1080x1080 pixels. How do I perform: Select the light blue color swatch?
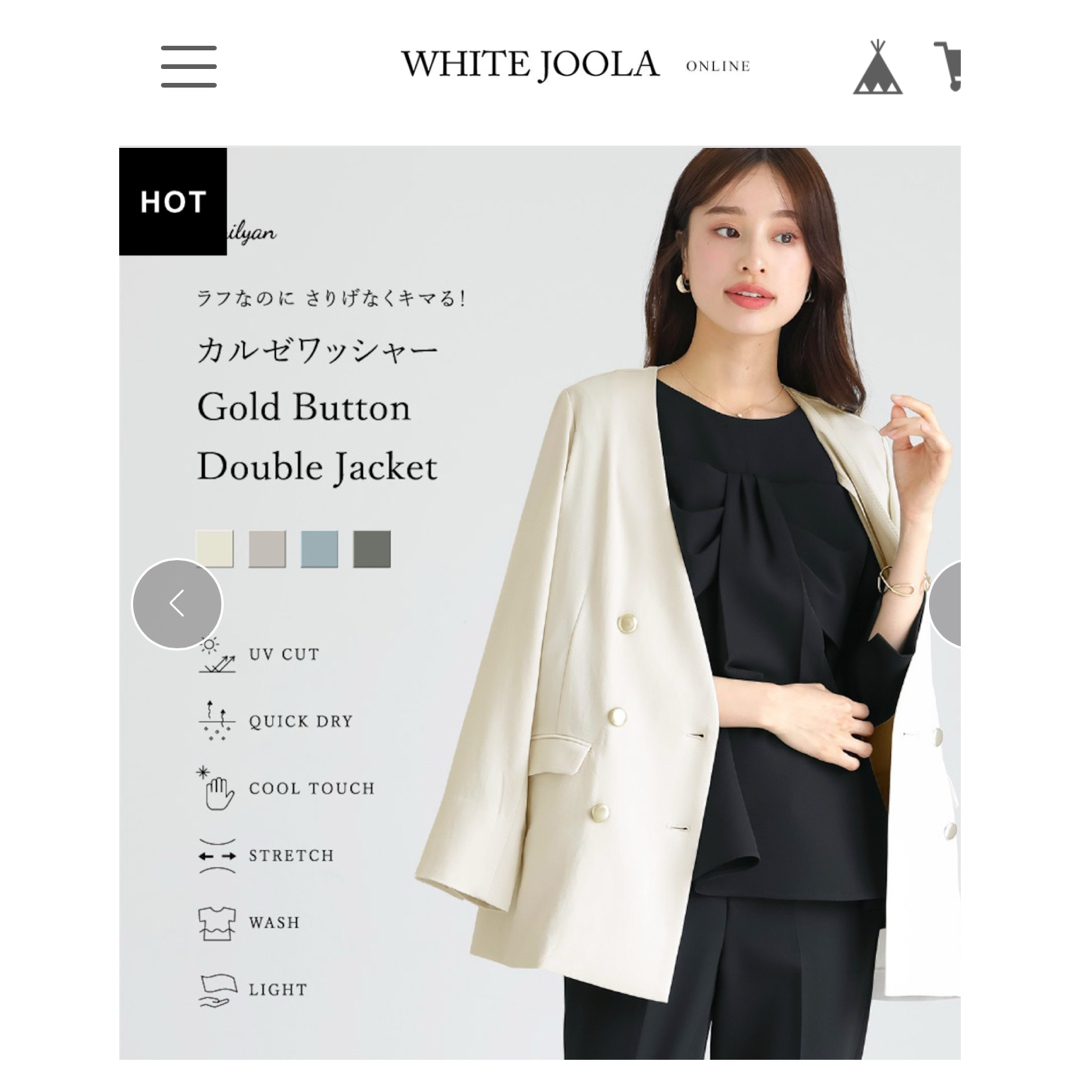point(320,549)
